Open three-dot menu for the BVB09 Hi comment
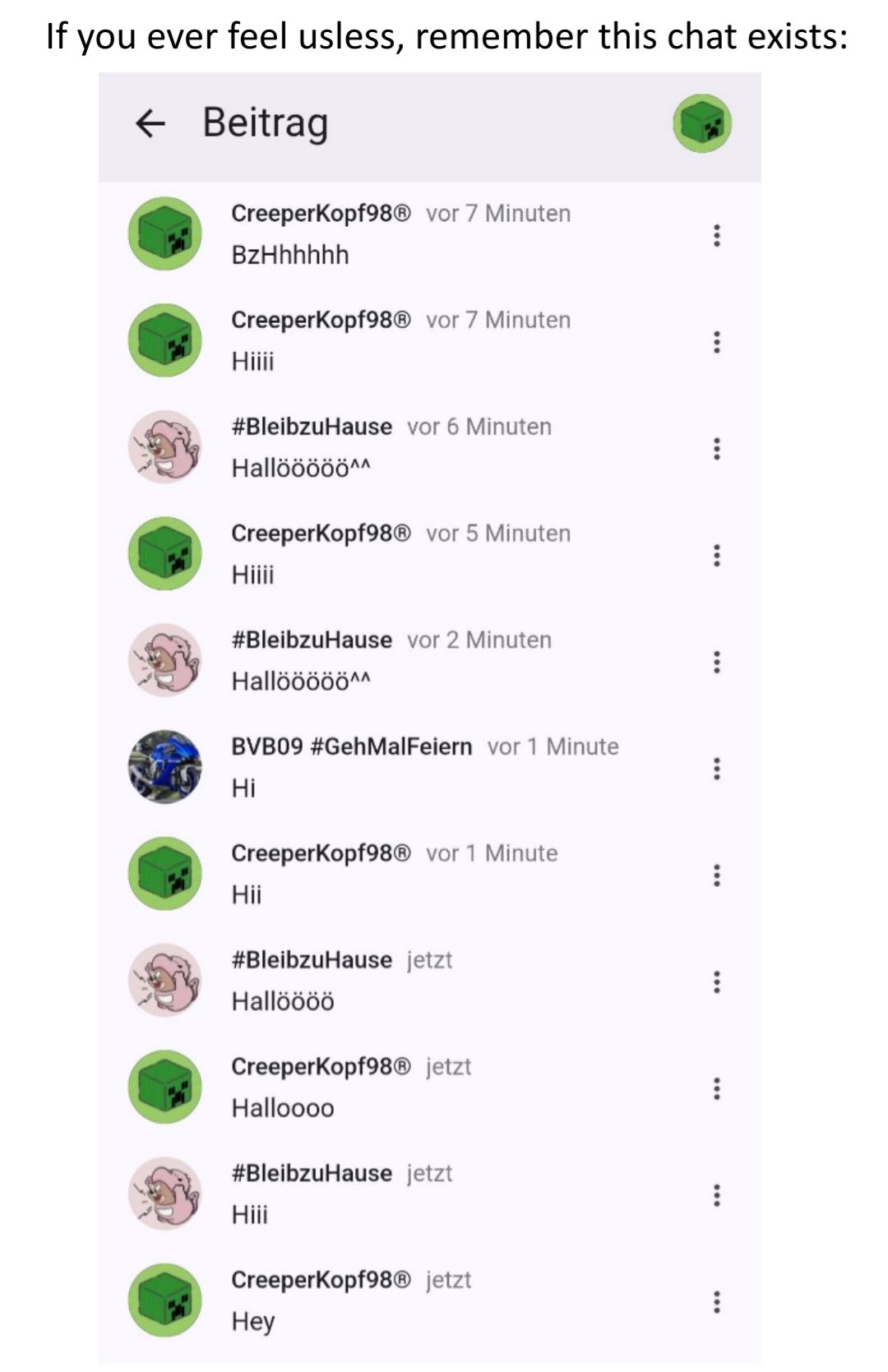This screenshot has width=888, height=1372. pos(717,769)
